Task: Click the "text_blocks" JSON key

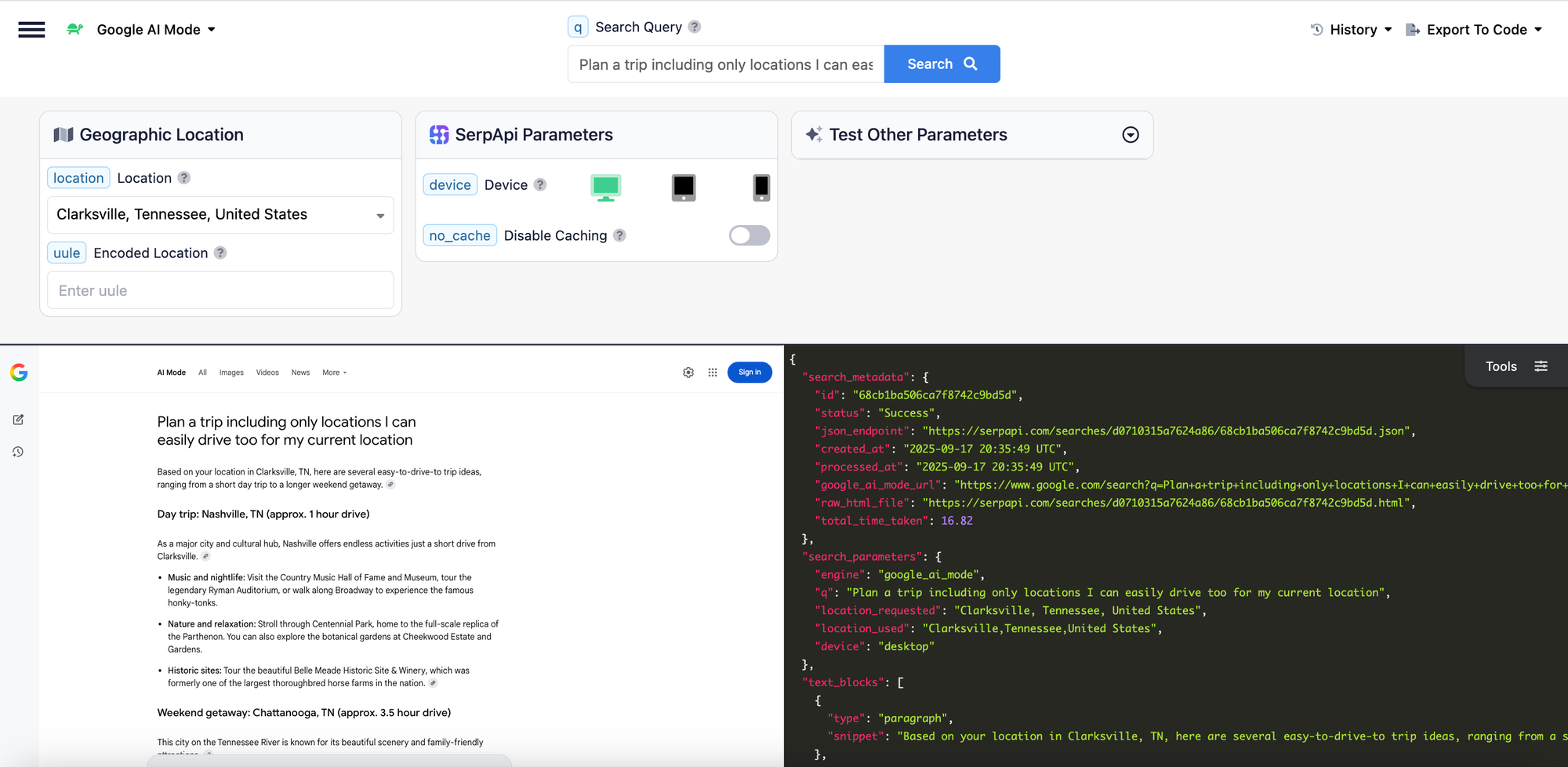Action: pos(844,683)
